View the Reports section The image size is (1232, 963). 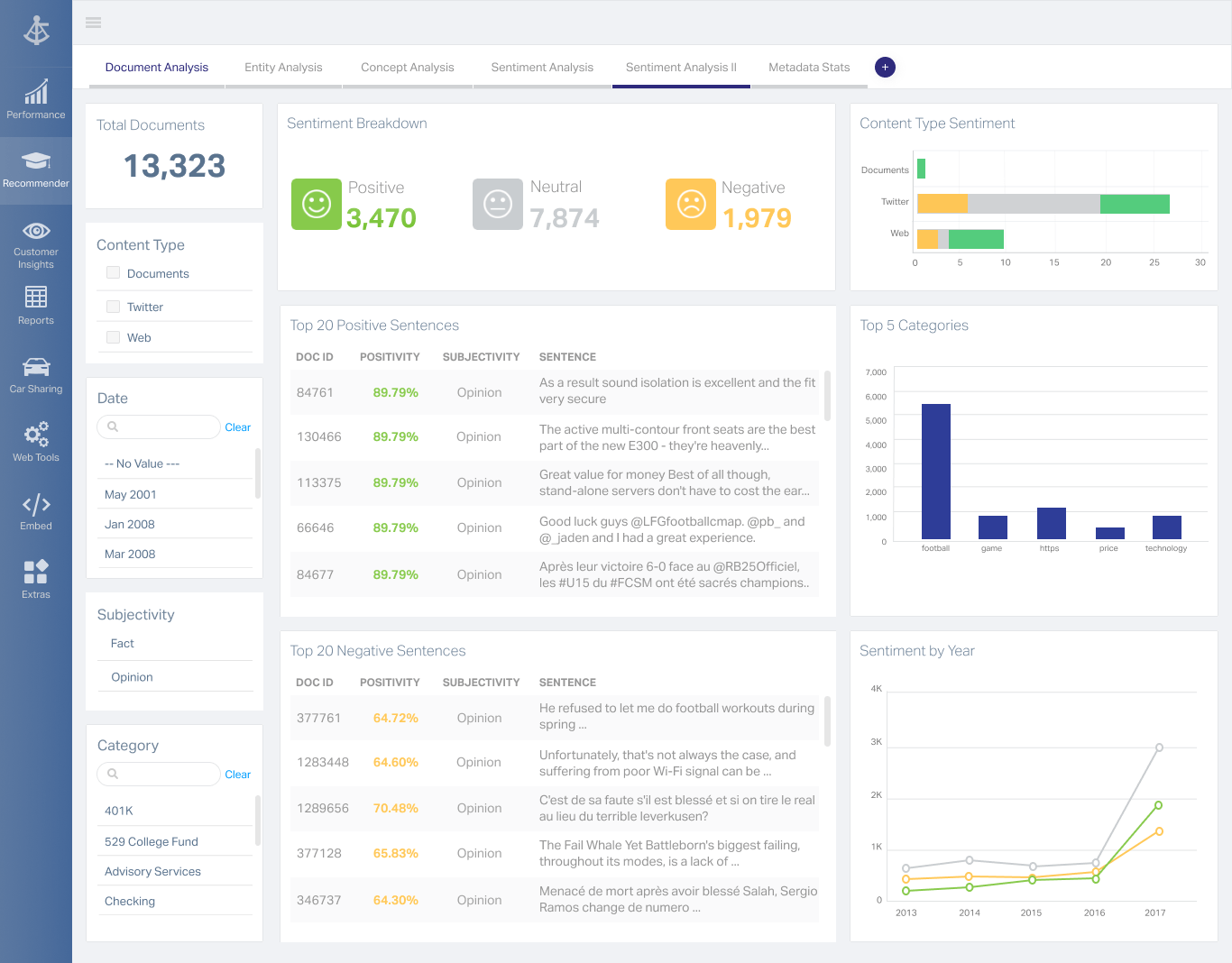pos(36,306)
